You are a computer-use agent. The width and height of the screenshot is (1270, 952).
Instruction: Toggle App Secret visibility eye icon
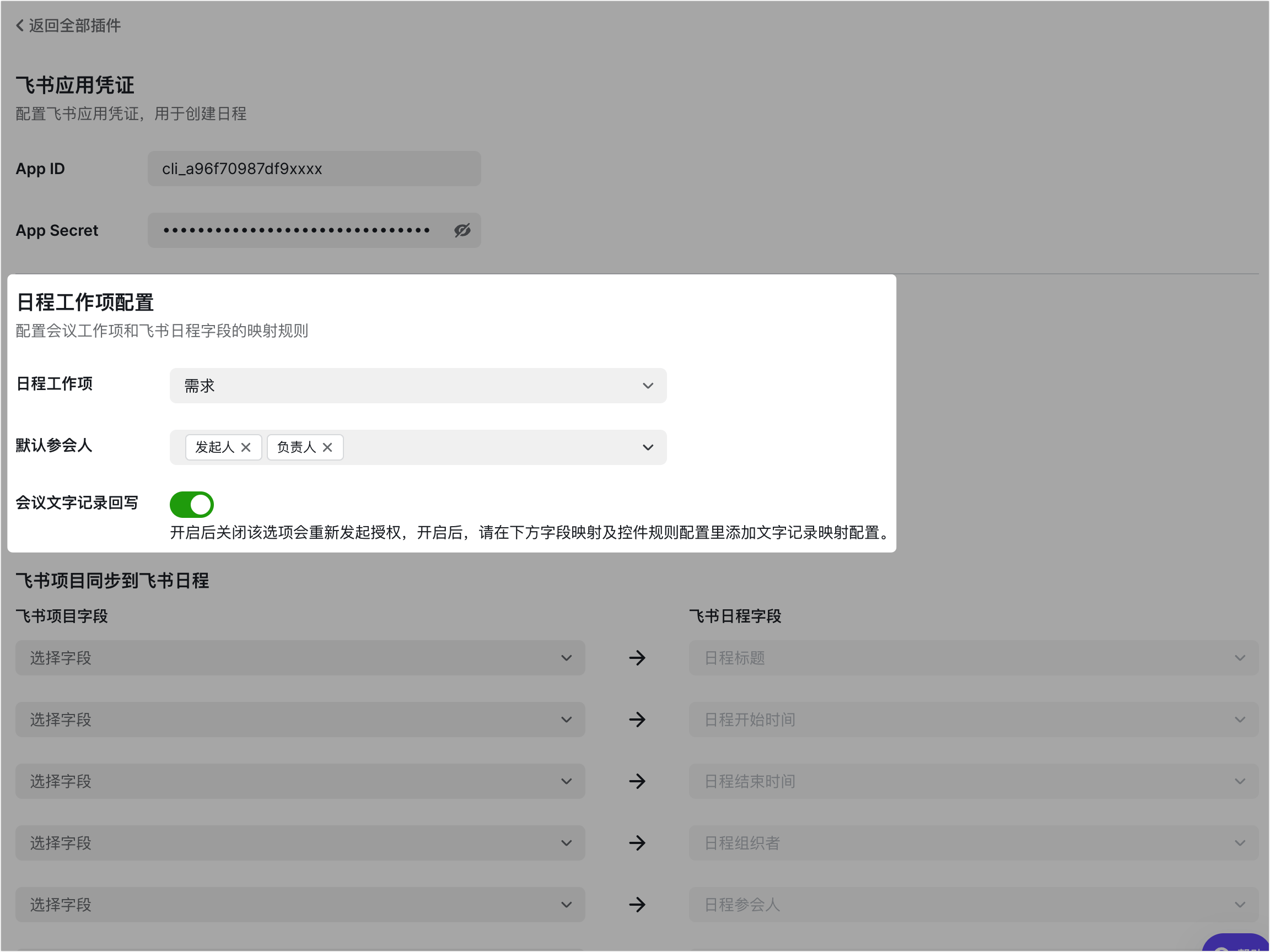click(x=462, y=230)
